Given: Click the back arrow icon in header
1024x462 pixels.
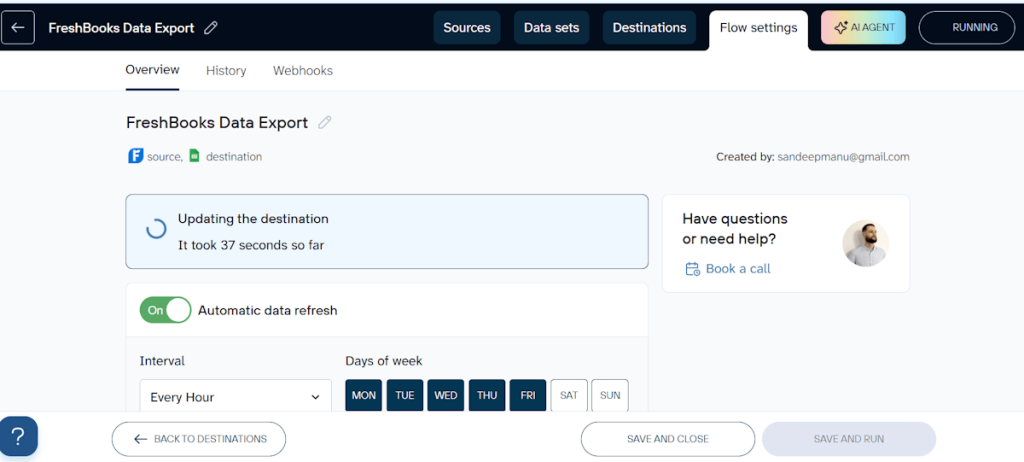Looking at the screenshot, I should [18, 27].
